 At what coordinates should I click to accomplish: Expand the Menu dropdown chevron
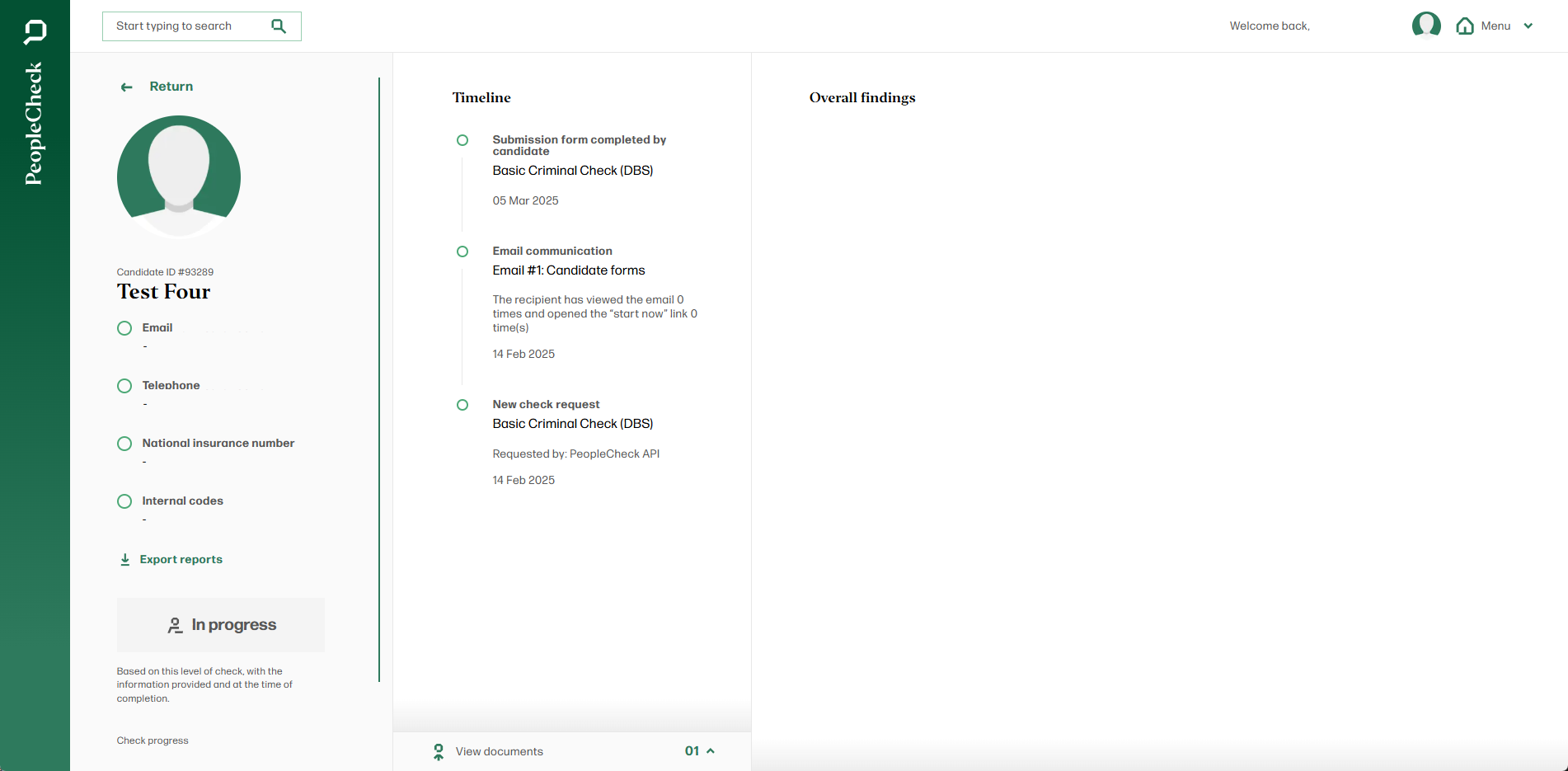[x=1528, y=26]
